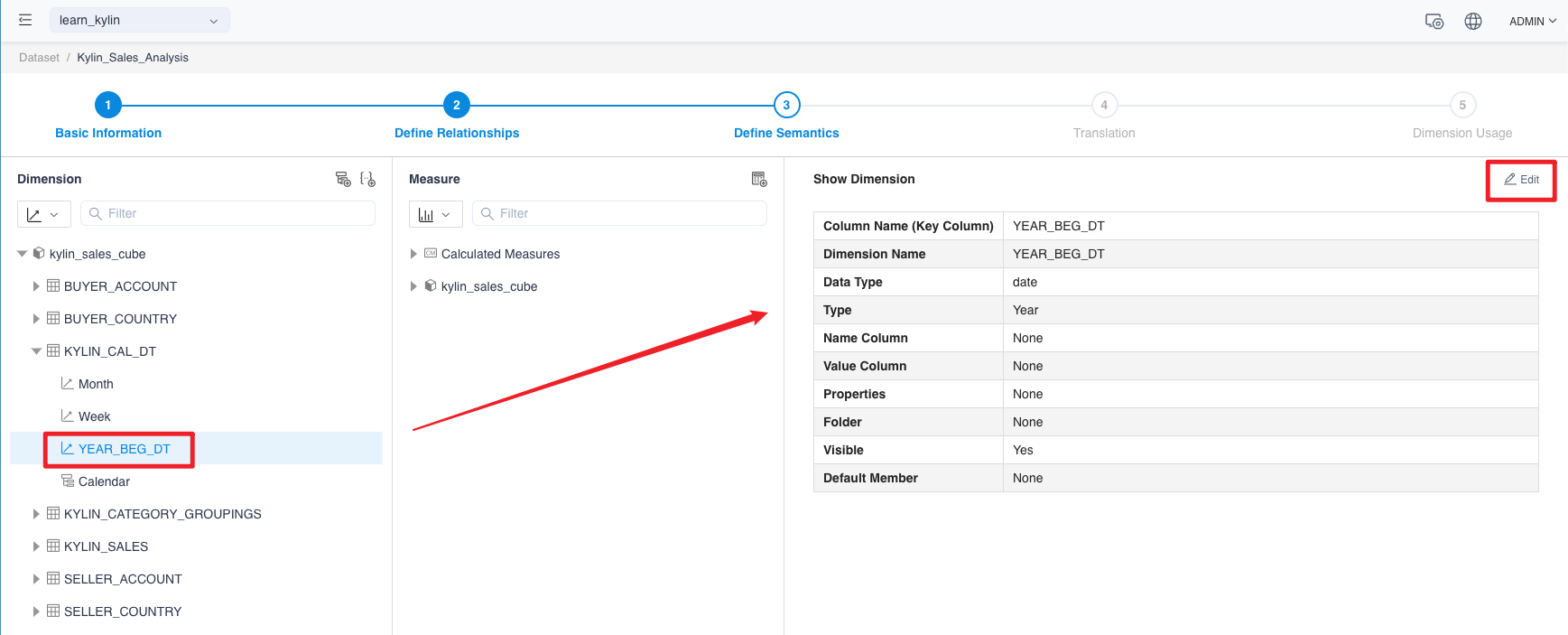1568x635 pixels.
Task: Open the learn_kylin project dropdown
Action: [140, 20]
